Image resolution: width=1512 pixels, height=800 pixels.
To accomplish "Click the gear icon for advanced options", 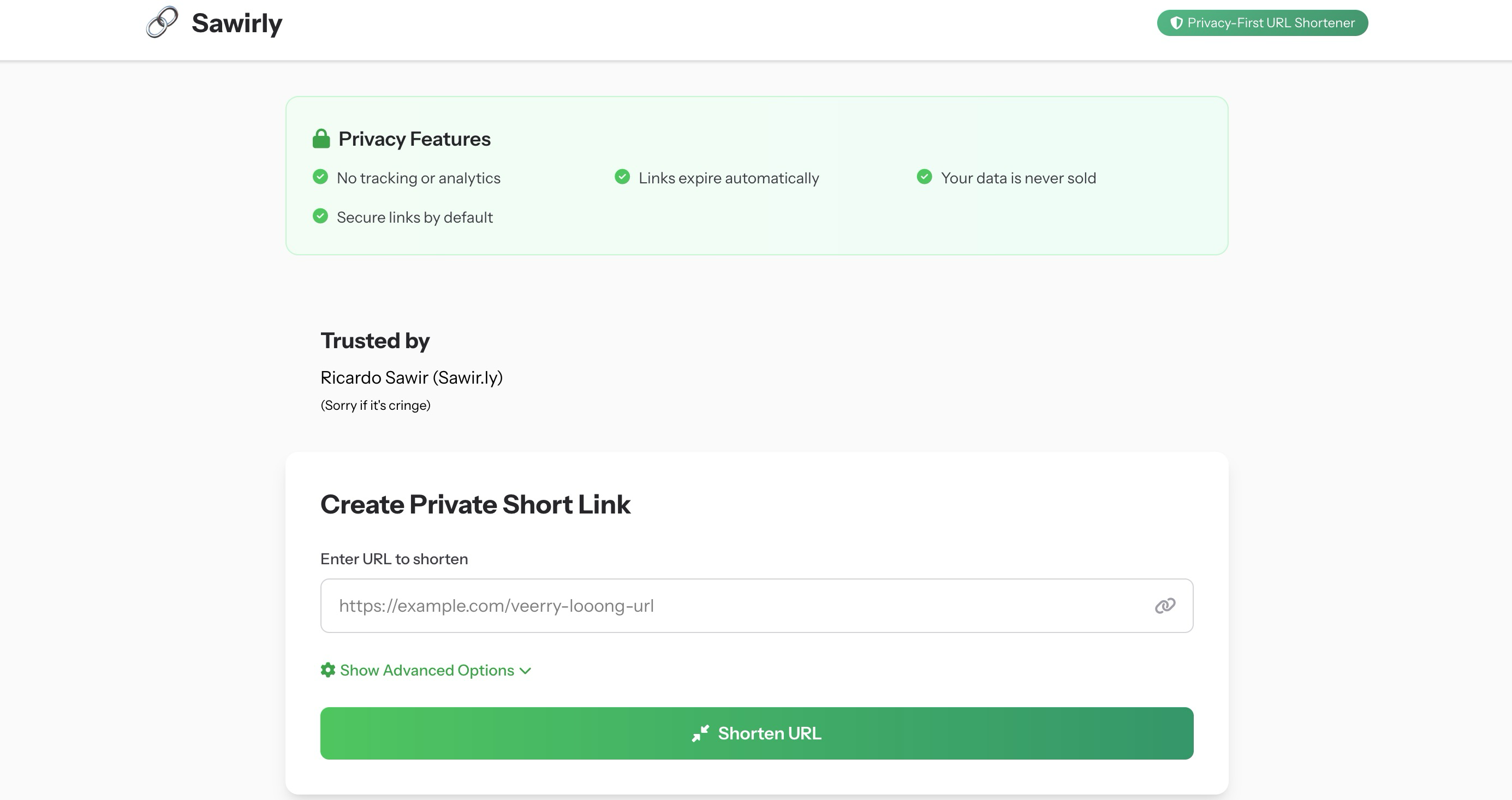I will point(328,670).
